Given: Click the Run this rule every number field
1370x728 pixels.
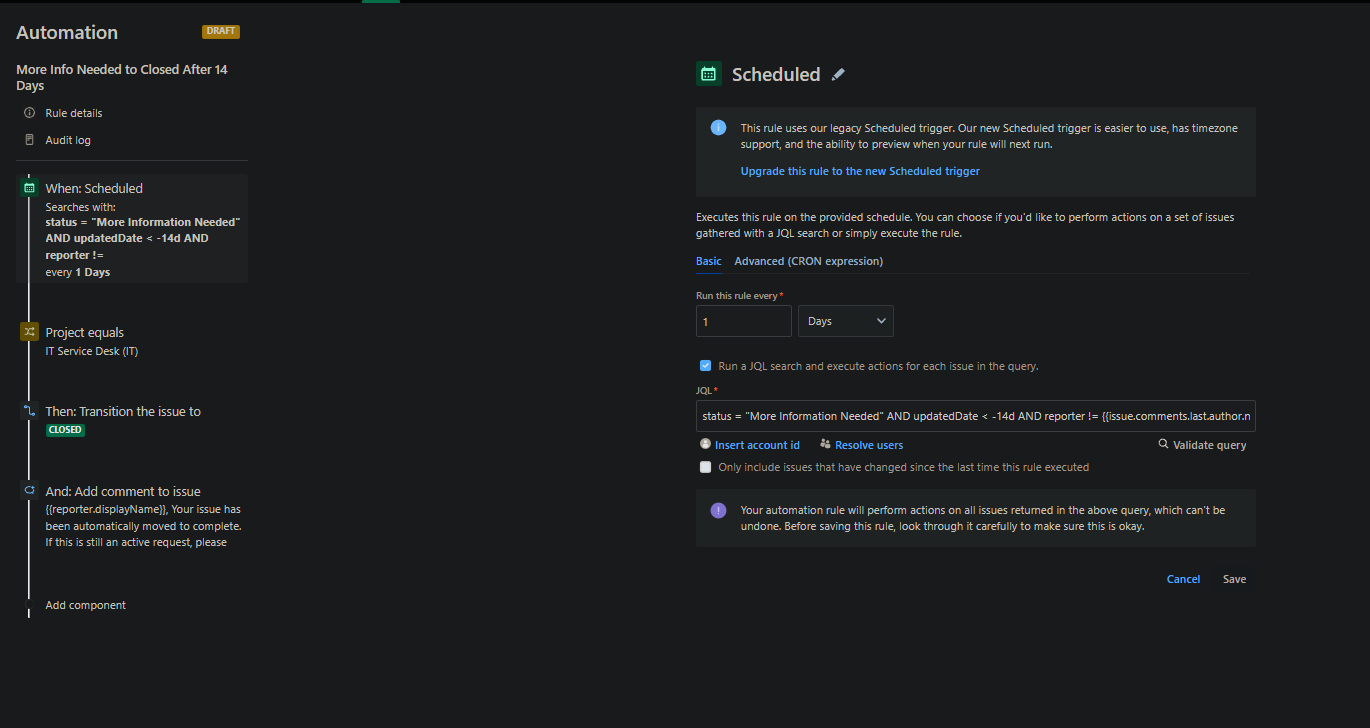Looking at the screenshot, I should (744, 321).
